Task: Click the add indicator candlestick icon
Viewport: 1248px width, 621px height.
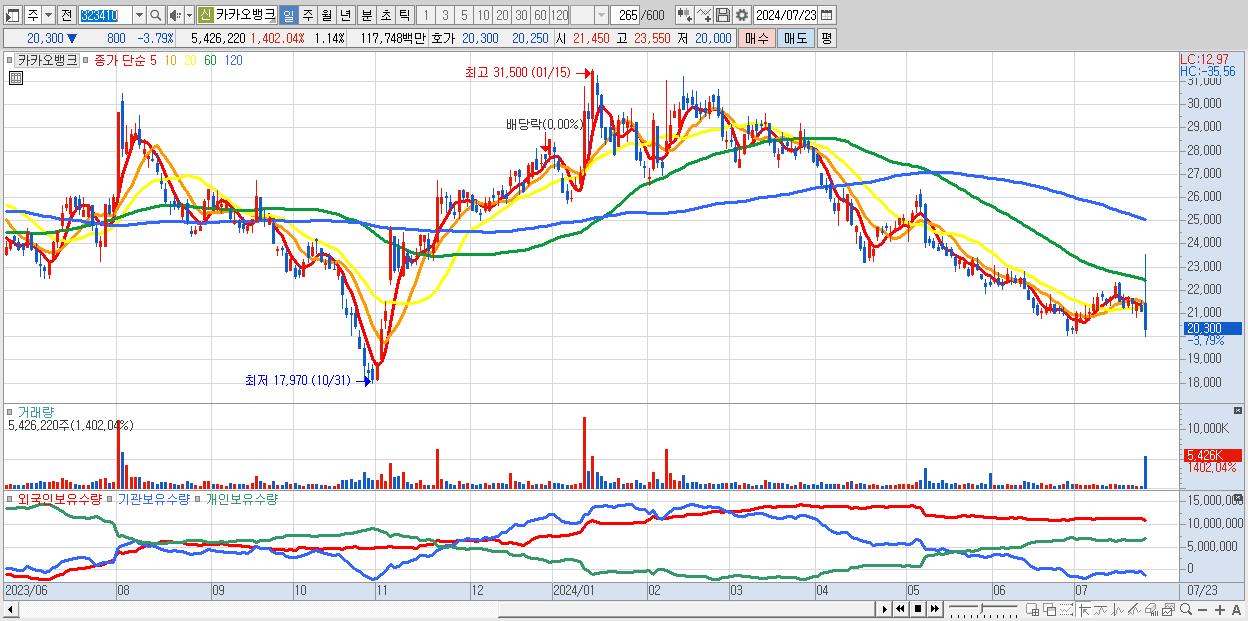Action: point(684,15)
